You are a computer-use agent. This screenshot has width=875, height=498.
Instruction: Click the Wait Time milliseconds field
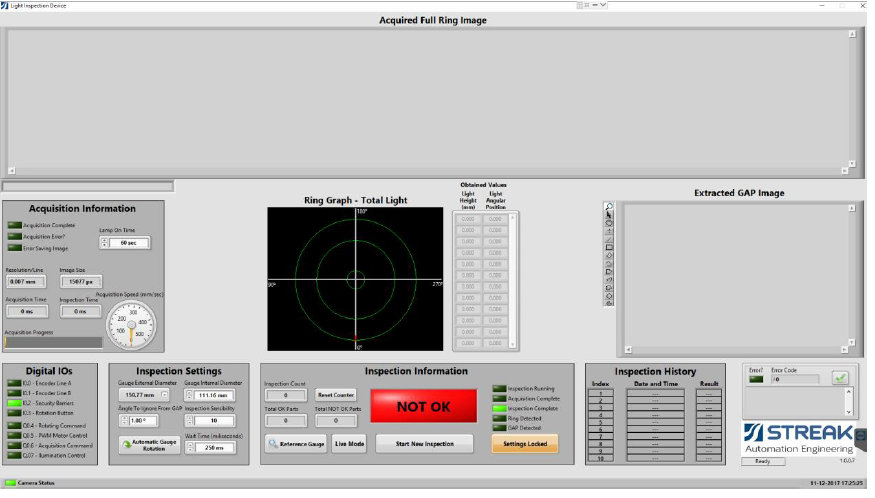click(214, 447)
